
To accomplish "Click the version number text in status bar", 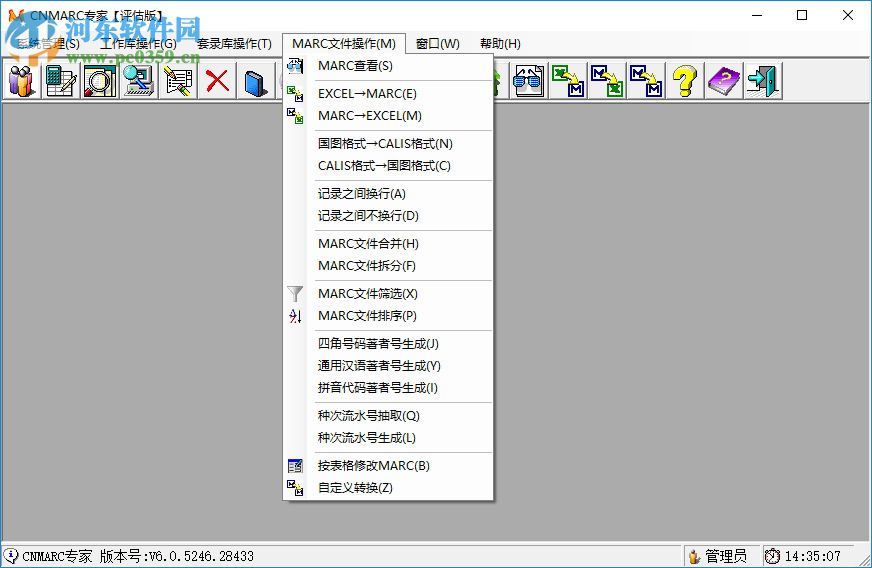I will pos(177,556).
